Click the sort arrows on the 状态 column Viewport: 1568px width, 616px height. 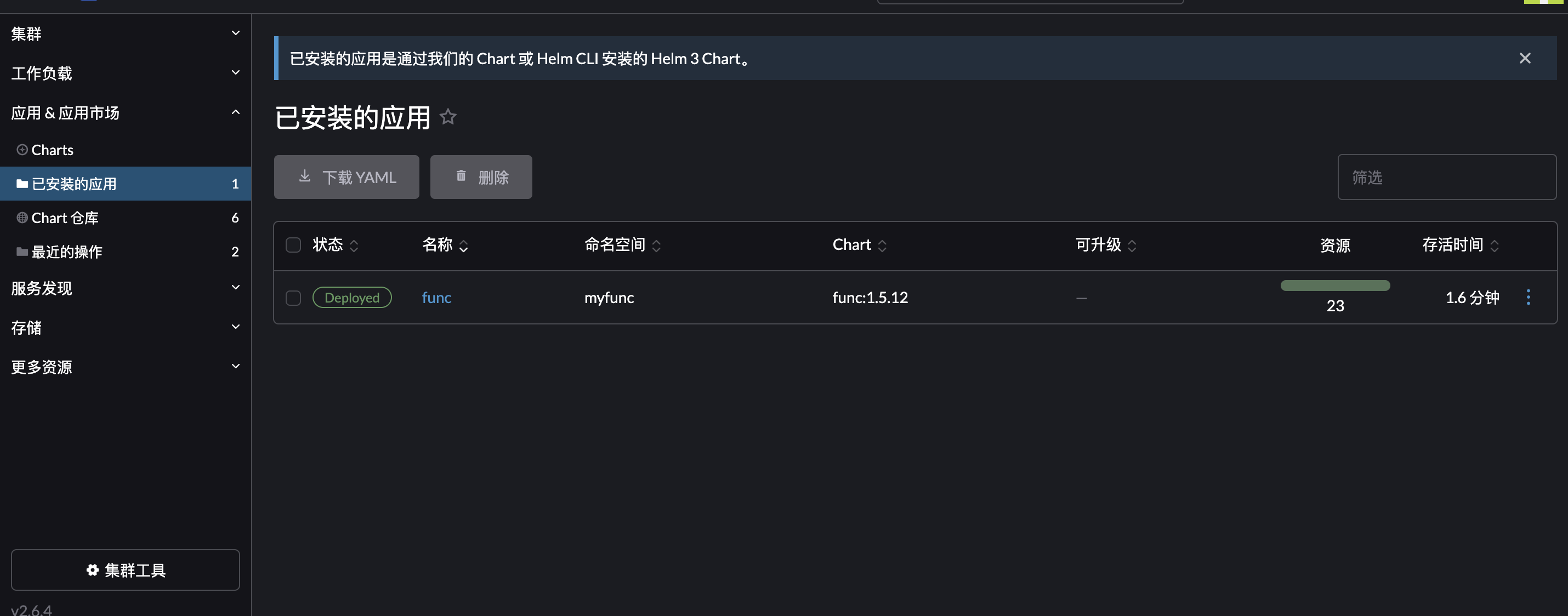(354, 246)
